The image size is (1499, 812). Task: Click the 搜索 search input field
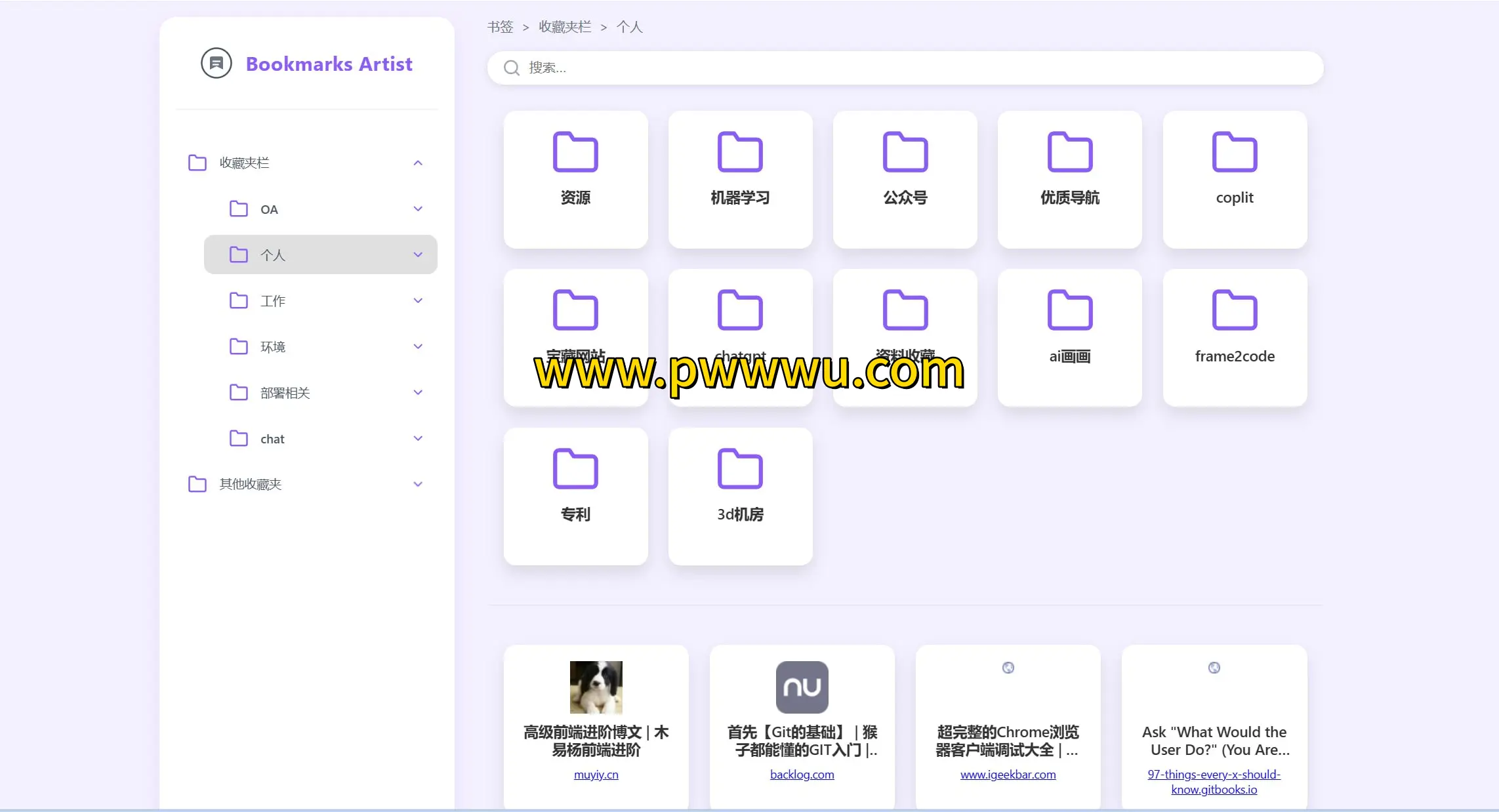pyautogui.click(x=918, y=68)
